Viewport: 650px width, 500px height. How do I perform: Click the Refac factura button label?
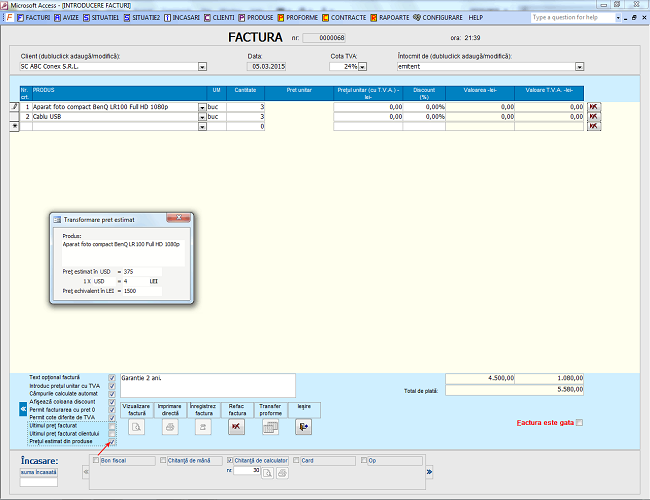point(237,410)
